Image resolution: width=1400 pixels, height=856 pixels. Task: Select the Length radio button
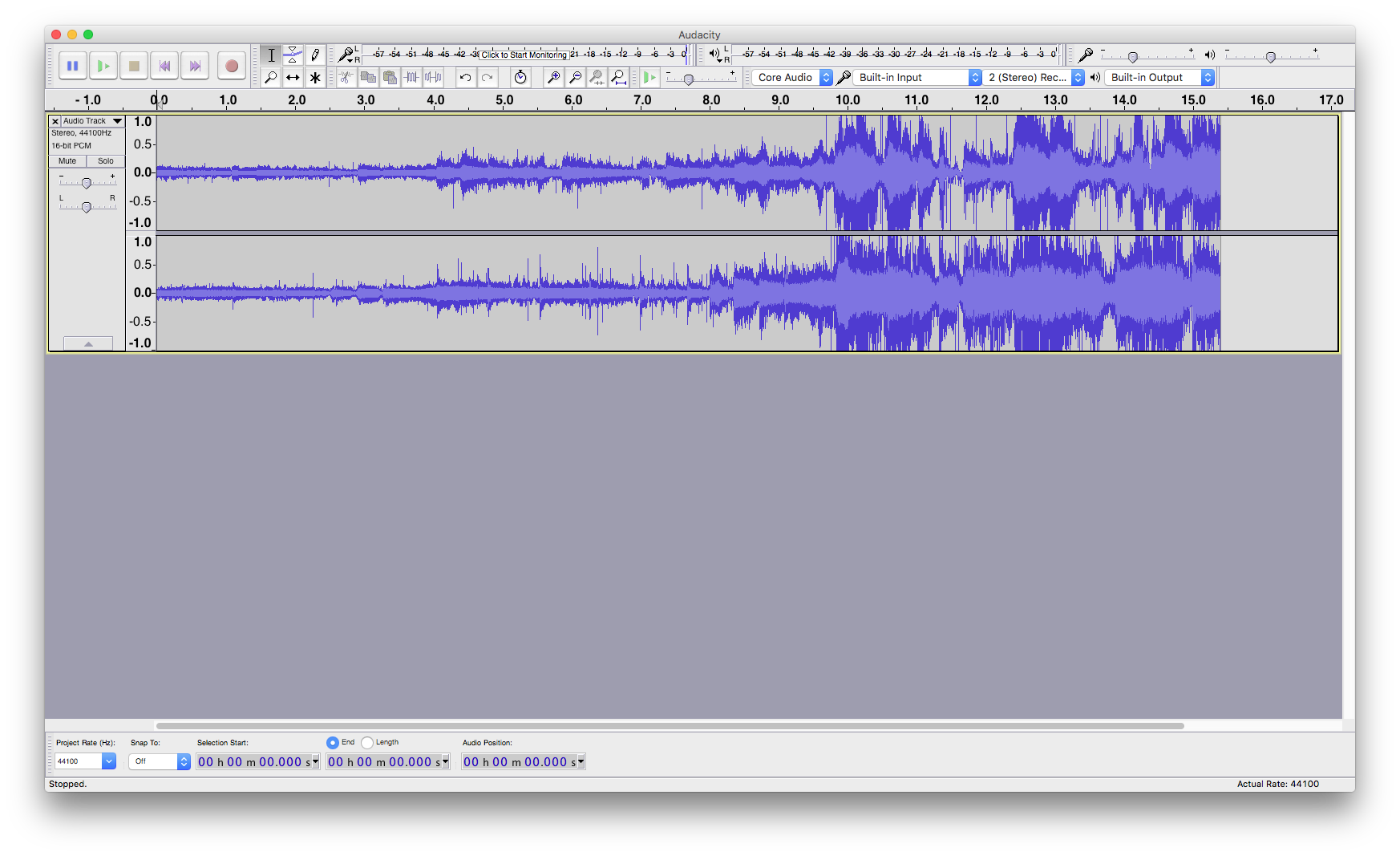pyautogui.click(x=367, y=743)
